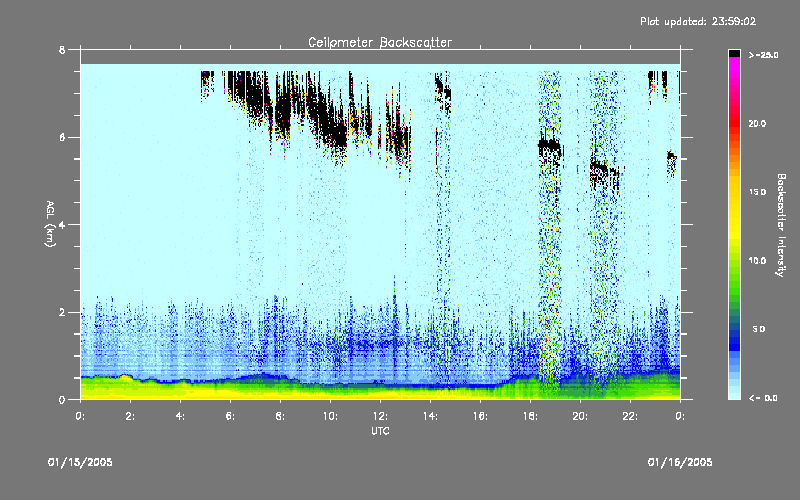Click the 14: hour tick on the time axis
The width and height of the screenshot is (800, 500).
pos(430,416)
